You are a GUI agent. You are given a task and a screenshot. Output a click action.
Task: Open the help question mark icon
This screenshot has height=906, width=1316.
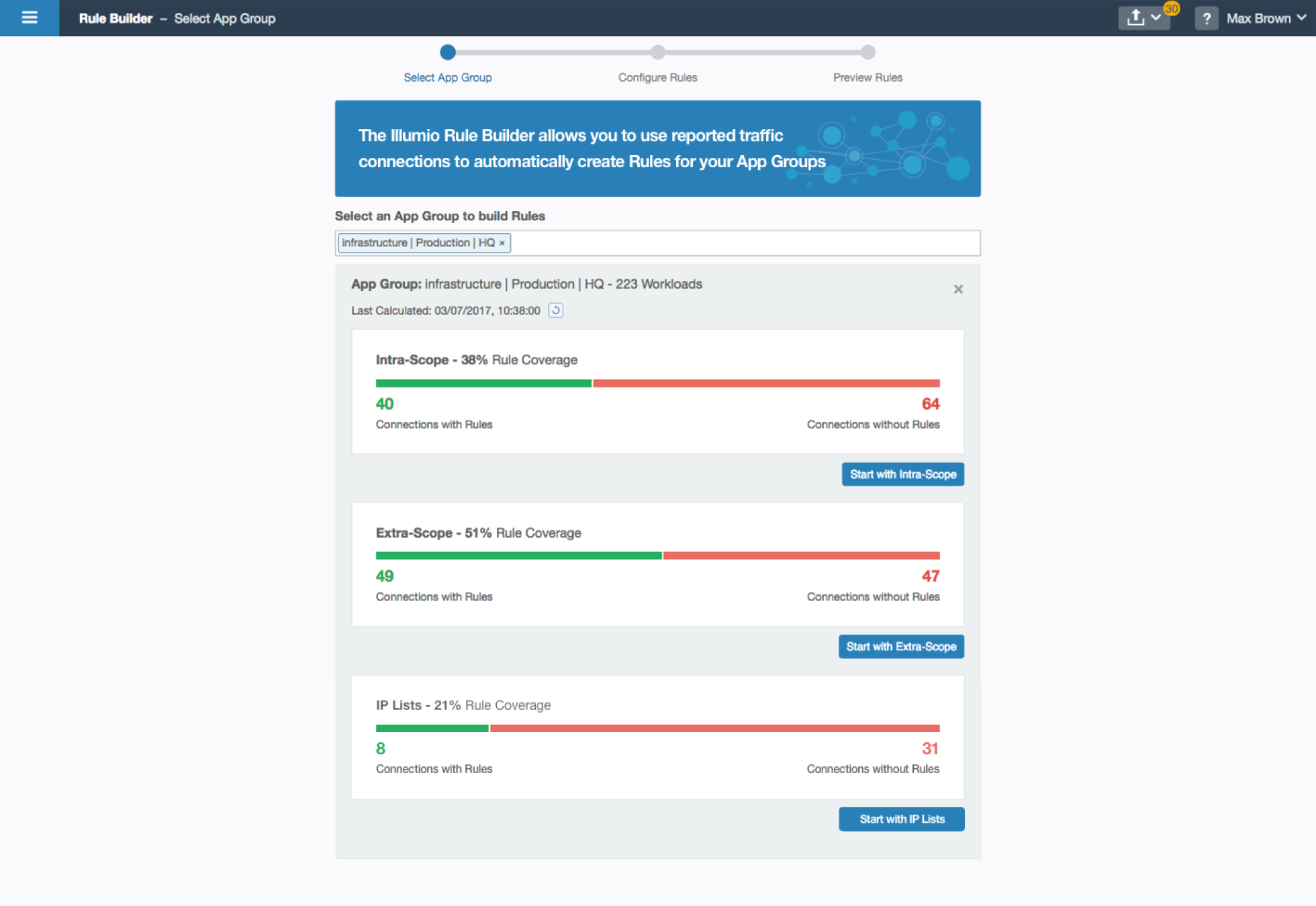point(1207,18)
